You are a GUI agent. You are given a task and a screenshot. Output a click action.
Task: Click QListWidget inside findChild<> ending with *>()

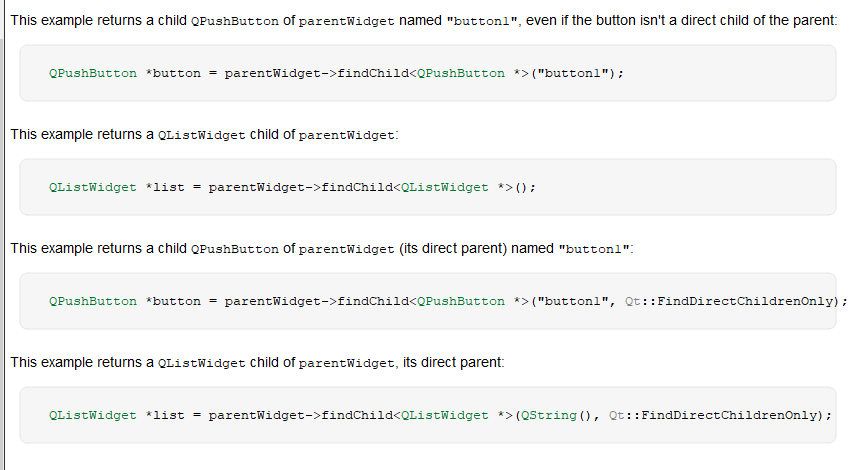pyautogui.click(x=445, y=188)
